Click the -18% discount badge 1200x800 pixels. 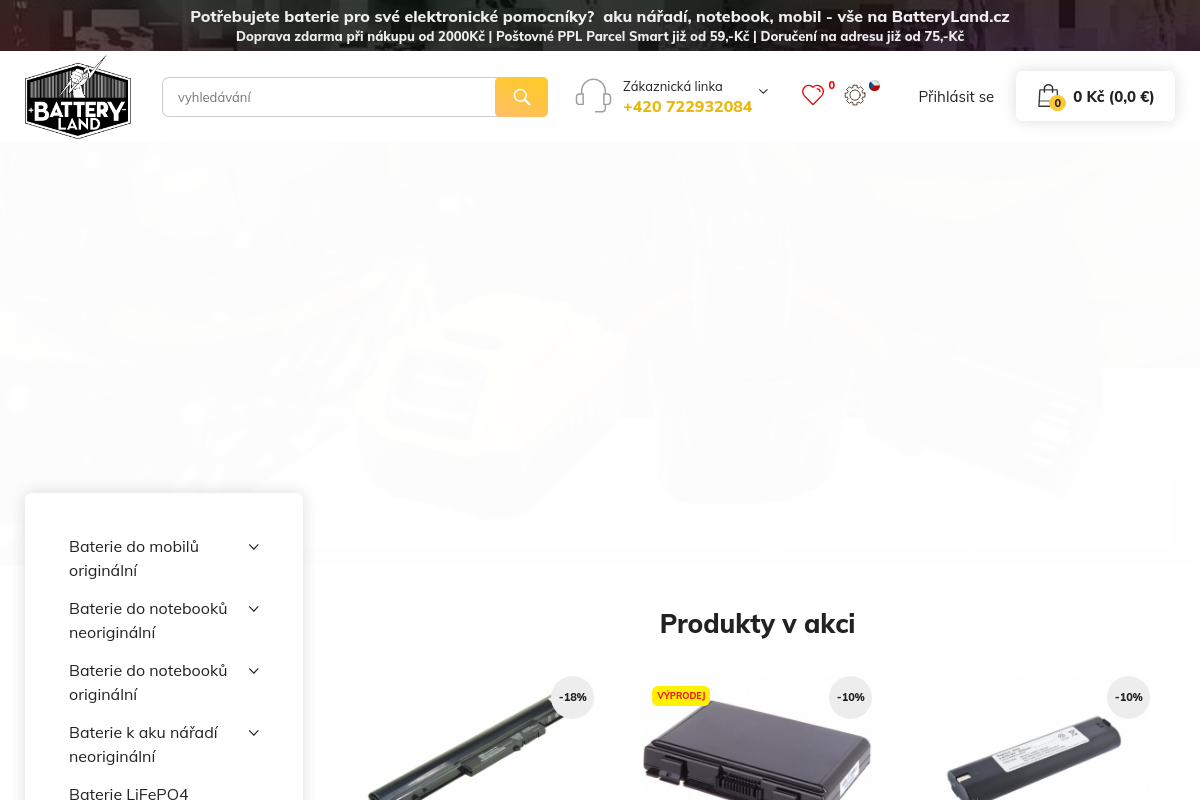click(x=572, y=697)
